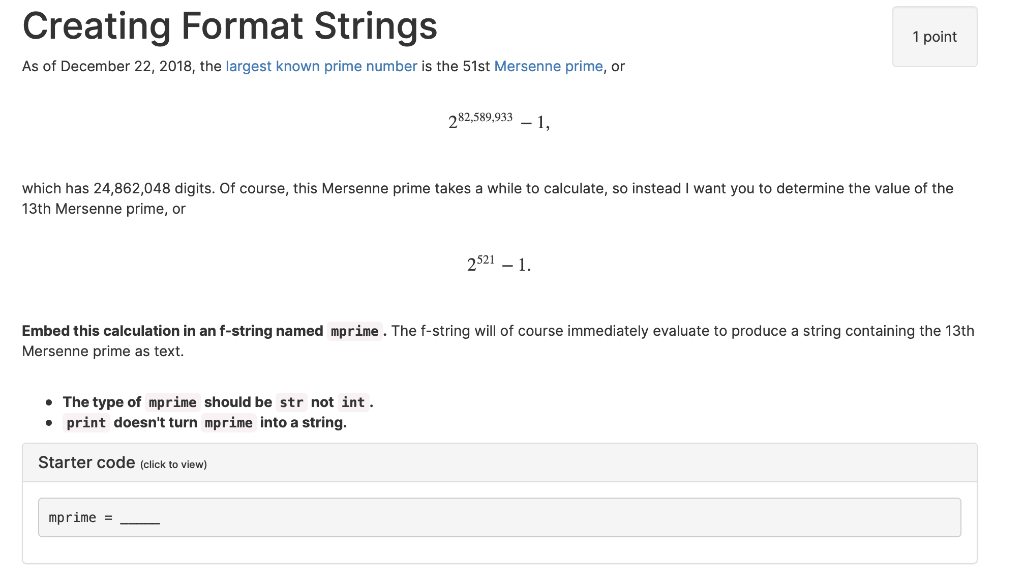
Task: Click mprime code tag in second bullet
Action: (x=228, y=423)
